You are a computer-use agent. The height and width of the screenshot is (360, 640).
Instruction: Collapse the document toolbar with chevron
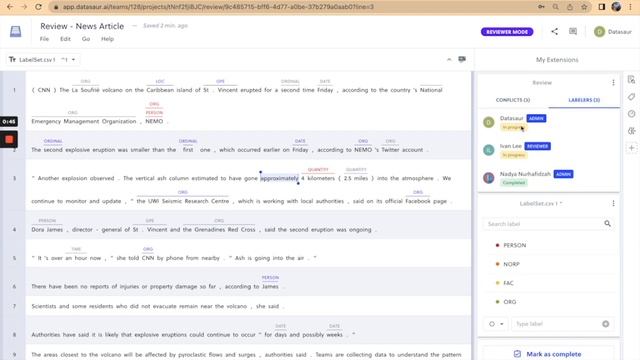coord(449,60)
